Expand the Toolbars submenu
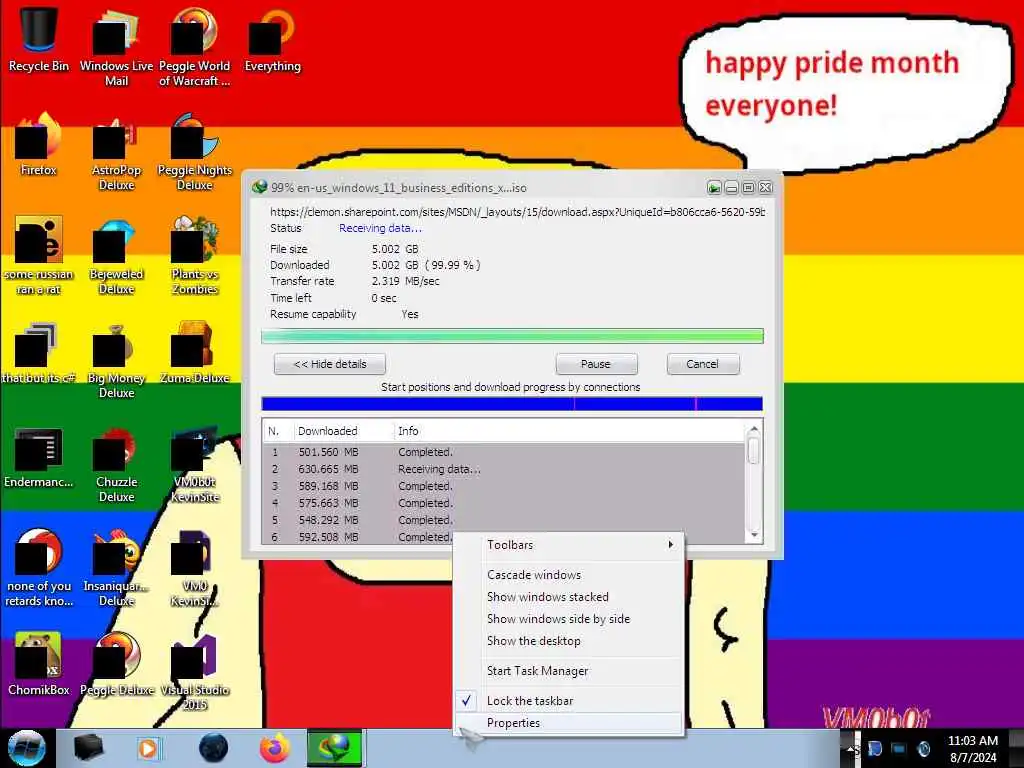 click(568, 545)
